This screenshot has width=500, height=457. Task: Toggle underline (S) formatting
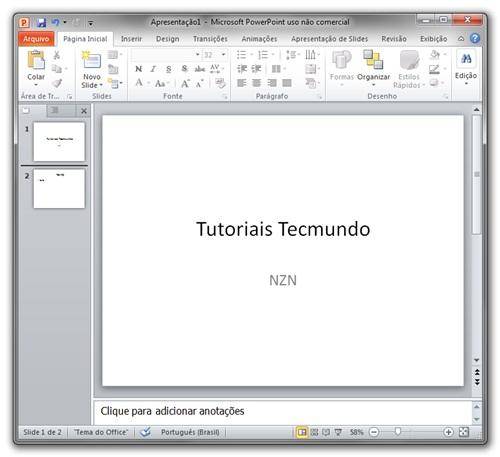(169, 69)
